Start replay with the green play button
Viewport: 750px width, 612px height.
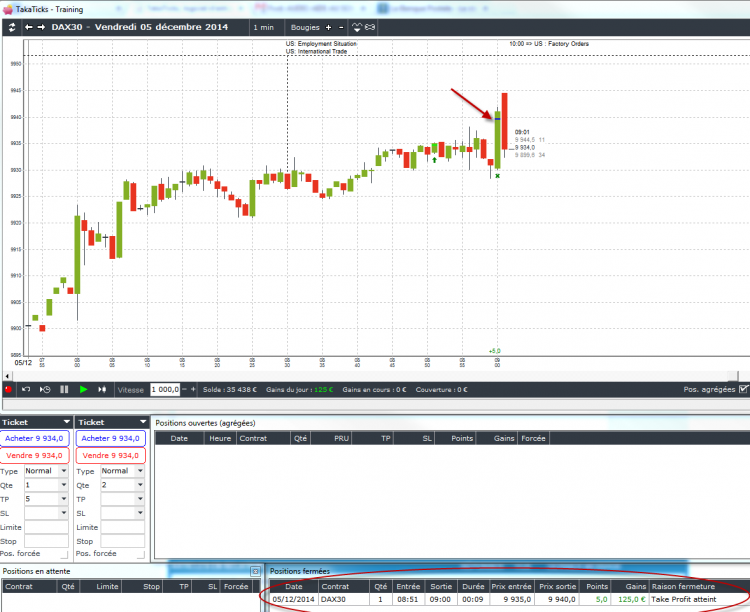point(83,389)
